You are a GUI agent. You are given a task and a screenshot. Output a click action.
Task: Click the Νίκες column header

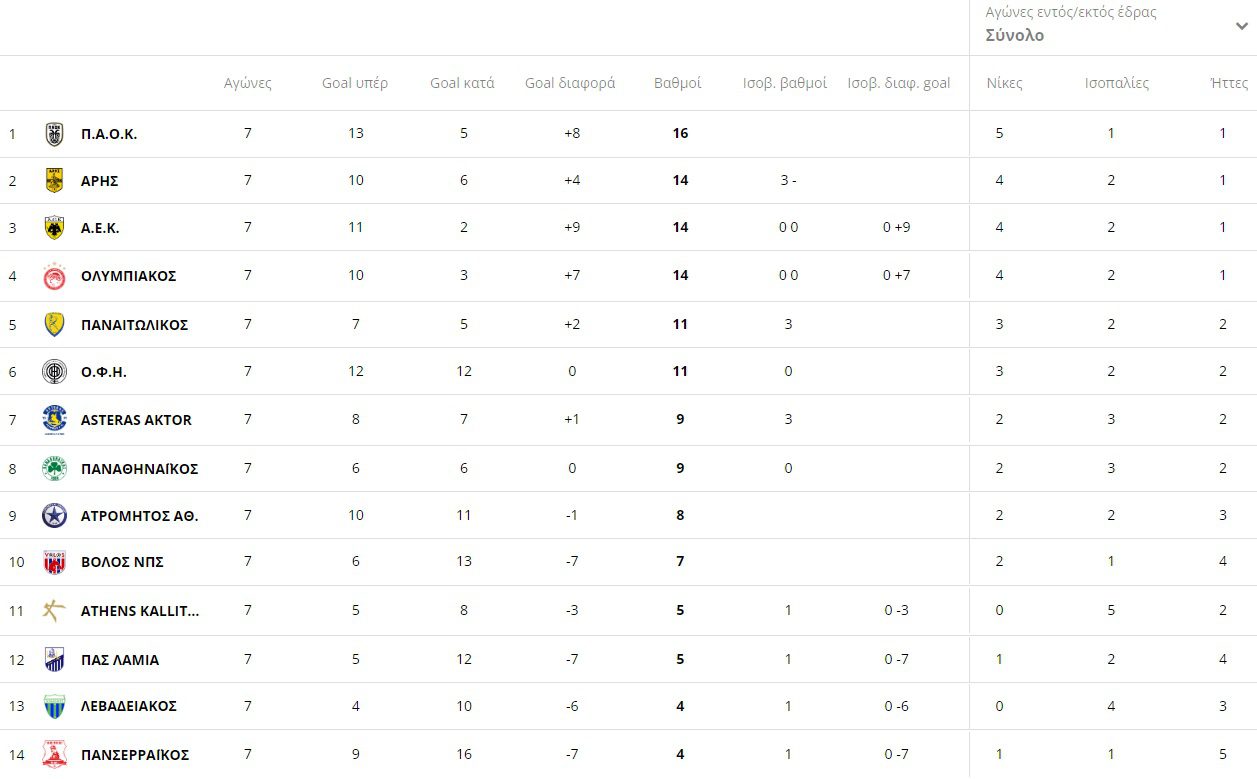tap(1004, 83)
